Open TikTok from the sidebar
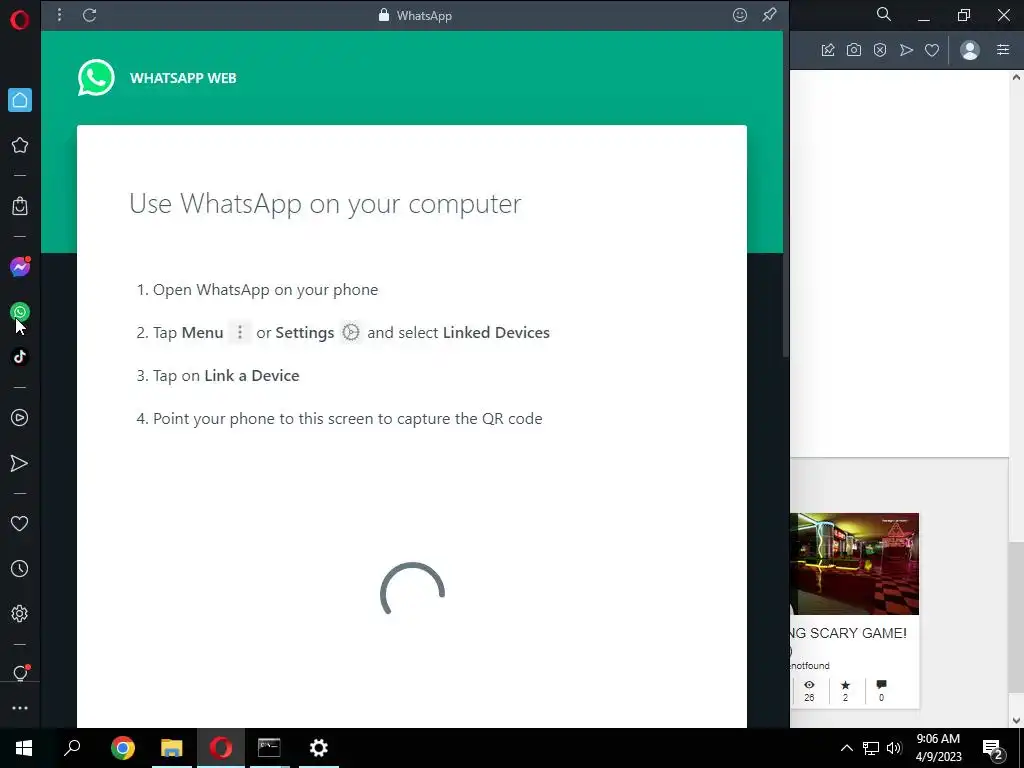Image resolution: width=1024 pixels, height=768 pixels. tap(20, 357)
